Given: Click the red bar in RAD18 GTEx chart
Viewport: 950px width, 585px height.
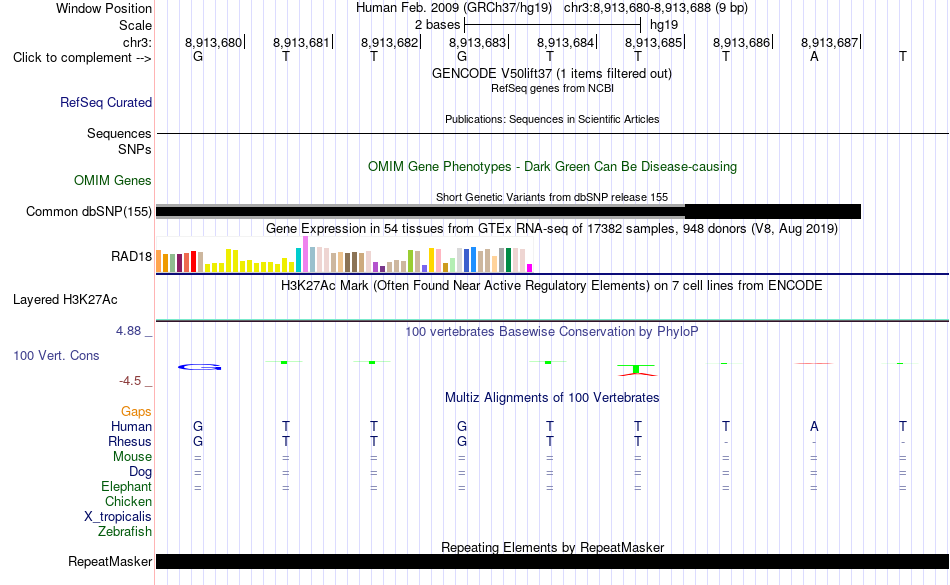Looking at the screenshot, I should (194, 261).
